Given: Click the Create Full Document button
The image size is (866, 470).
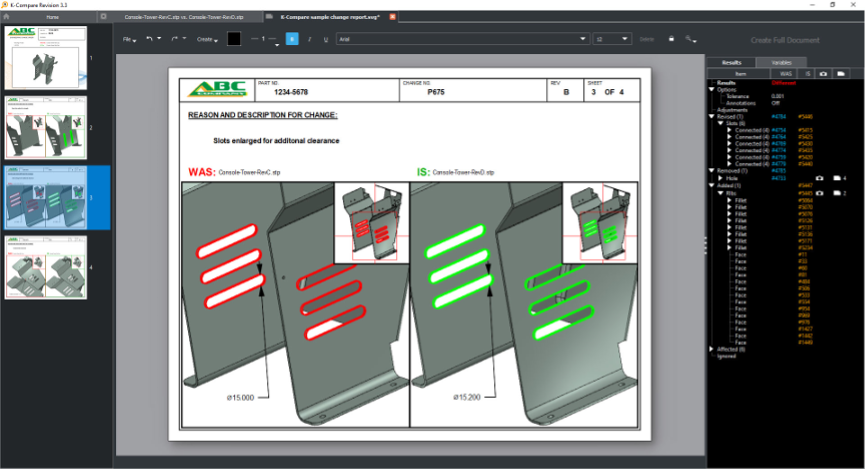Looking at the screenshot, I should click(x=784, y=40).
